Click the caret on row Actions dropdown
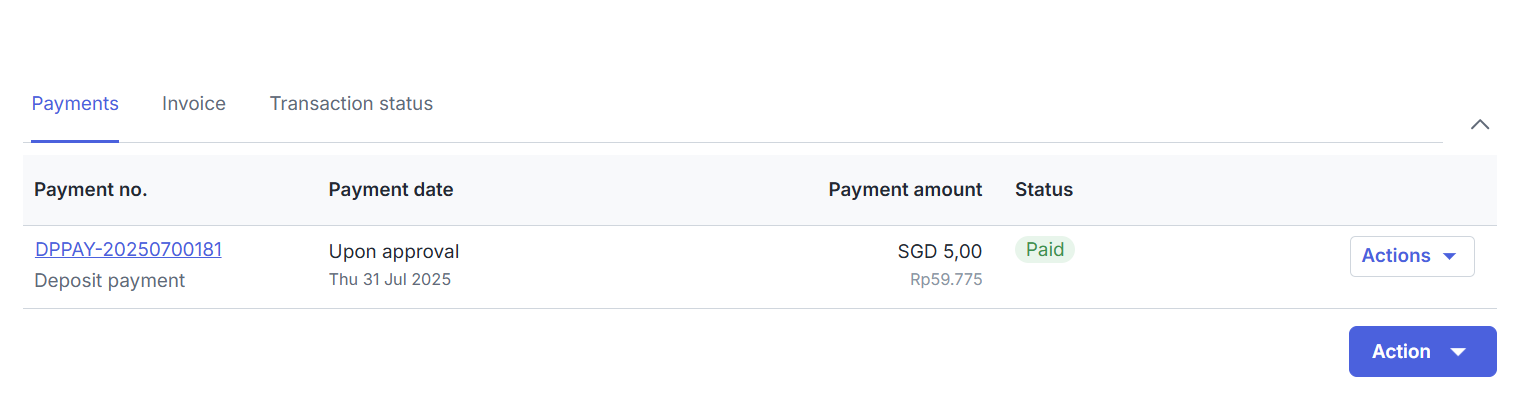1525x409 pixels. pyautogui.click(x=1449, y=256)
